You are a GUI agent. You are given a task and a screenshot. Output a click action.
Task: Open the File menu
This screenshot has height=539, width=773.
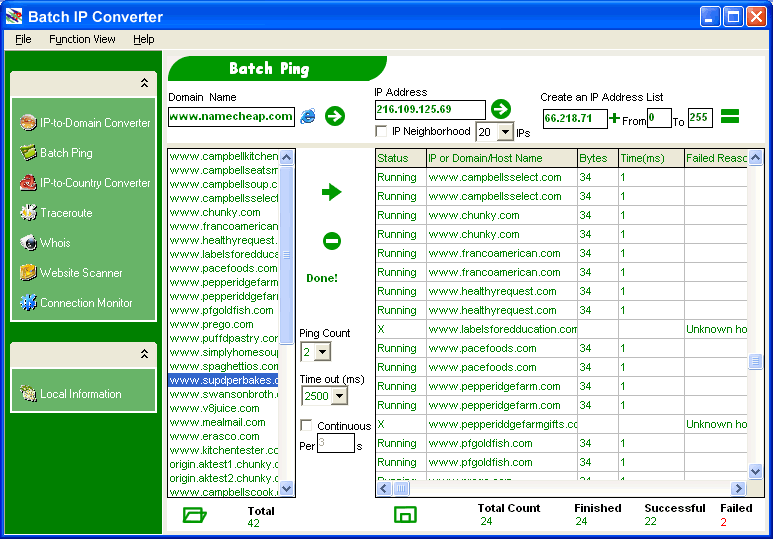click(x=23, y=39)
